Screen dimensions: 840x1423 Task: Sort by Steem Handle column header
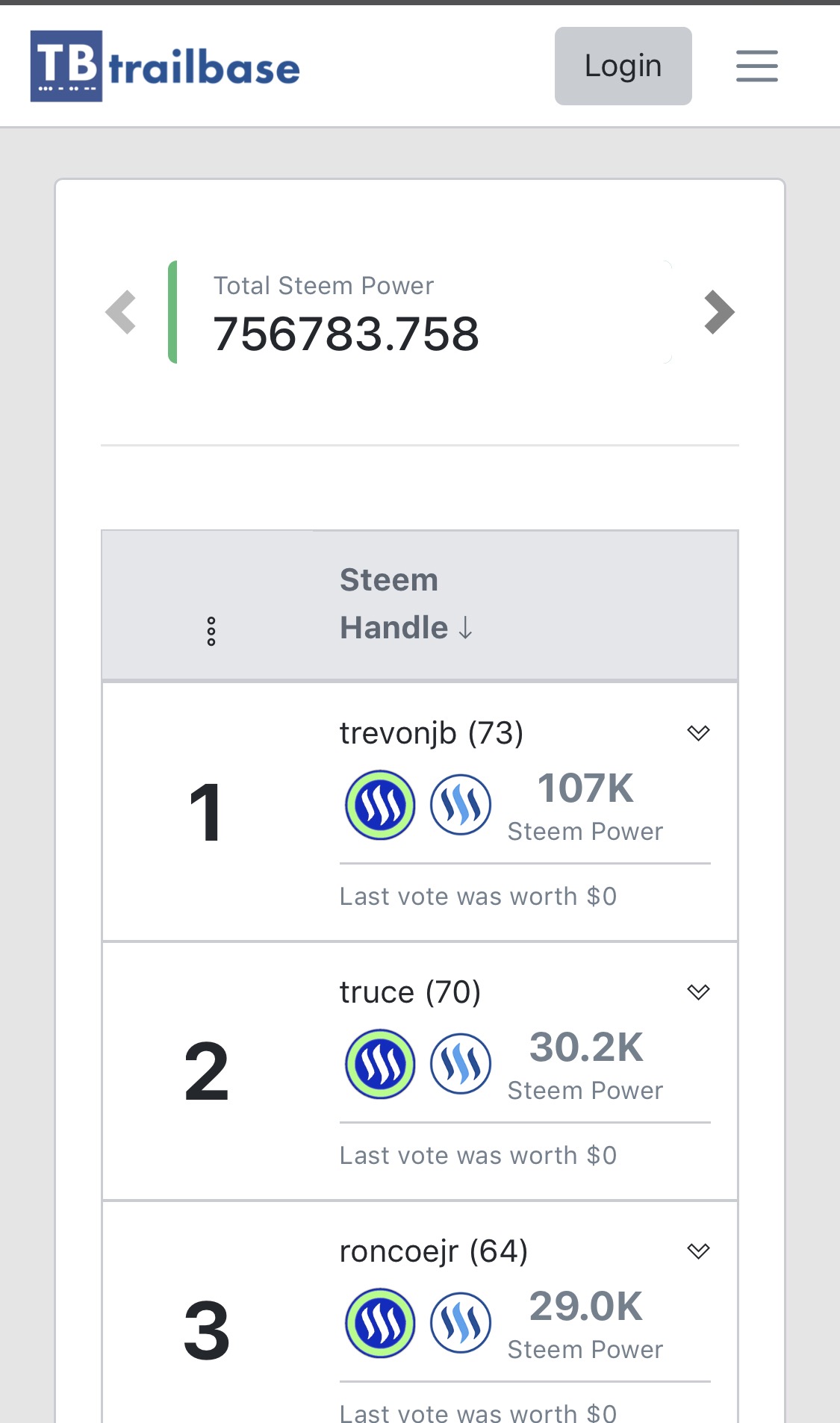point(405,604)
